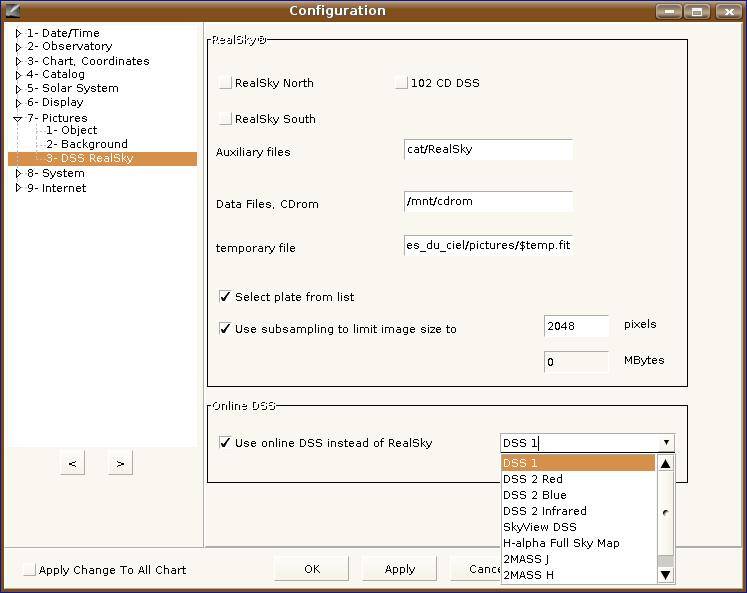747x593 pixels.
Task: Close the Configuration window
Action: point(728,11)
